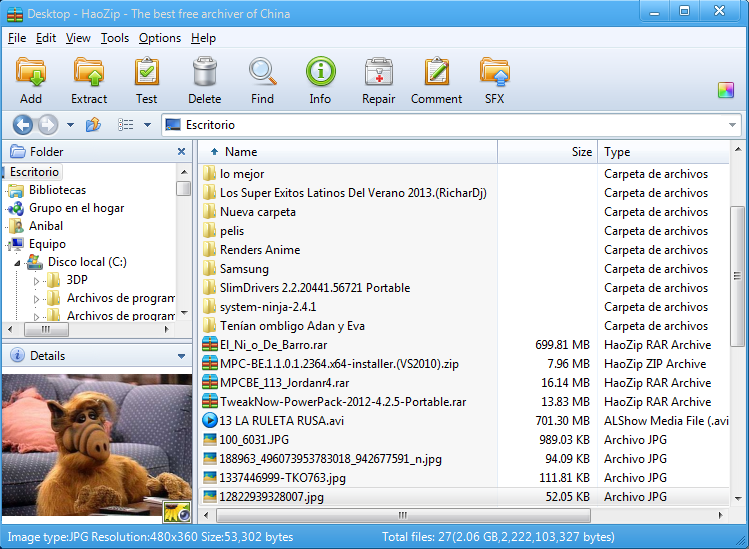Open the File menu
The height and width of the screenshot is (549, 749).
[17, 38]
